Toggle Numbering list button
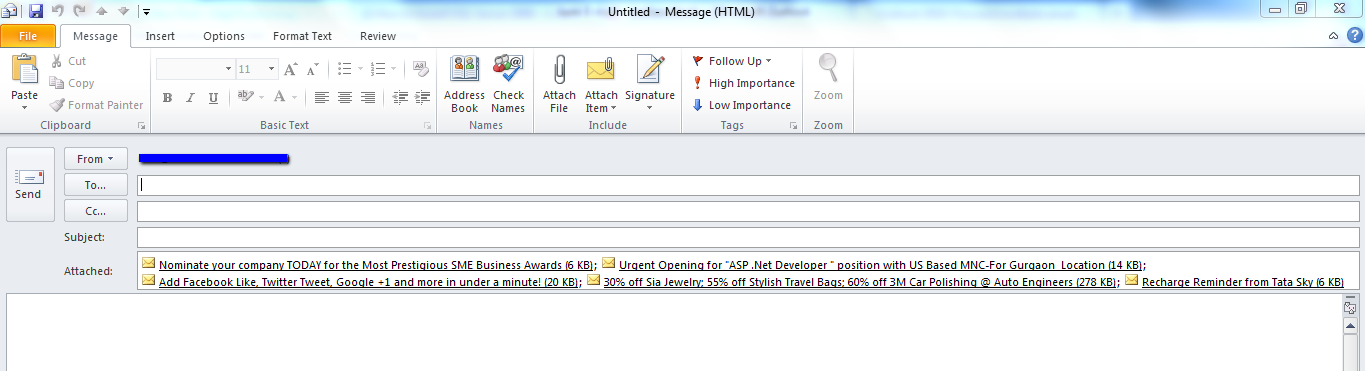Screen dimensions: 1365x371 377,69
